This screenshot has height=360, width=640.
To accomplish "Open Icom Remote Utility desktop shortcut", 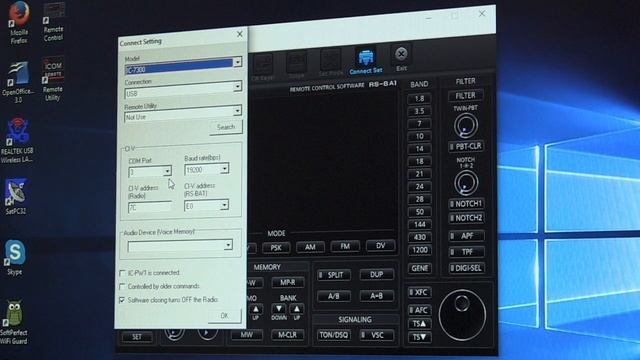I will [x=53, y=80].
